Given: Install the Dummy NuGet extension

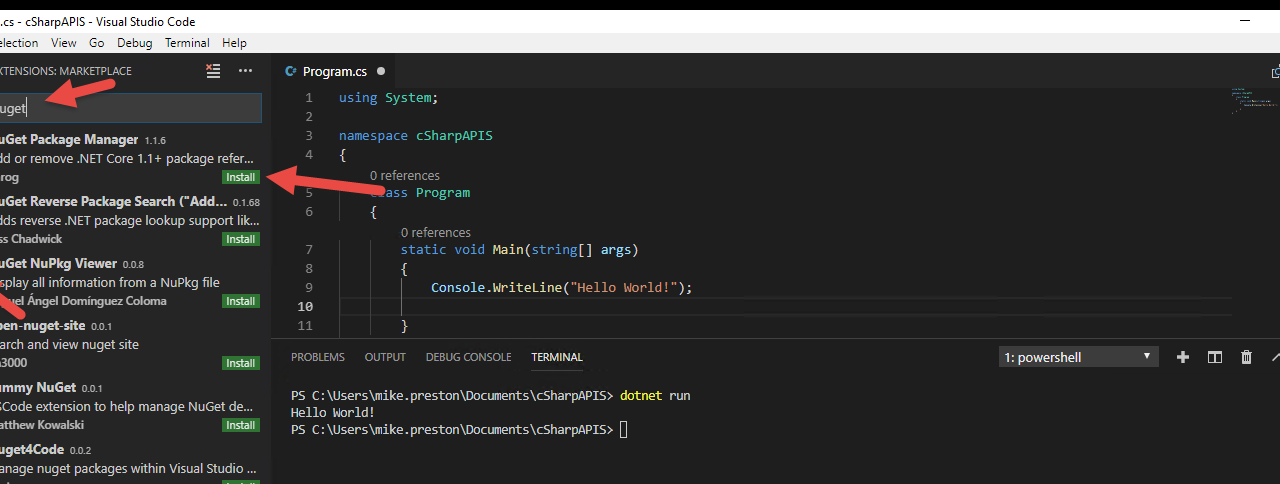Looking at the screenshot, I should point(240,425).
